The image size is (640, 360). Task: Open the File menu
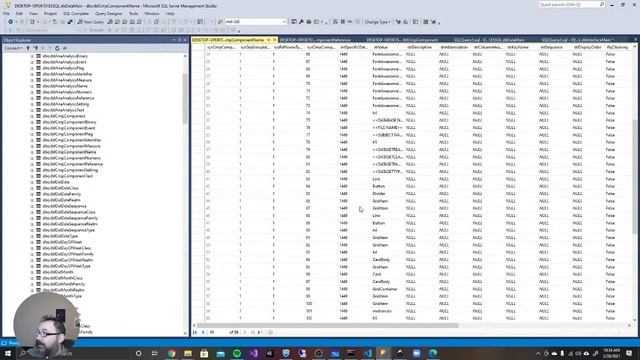click(x=7, y=13)
